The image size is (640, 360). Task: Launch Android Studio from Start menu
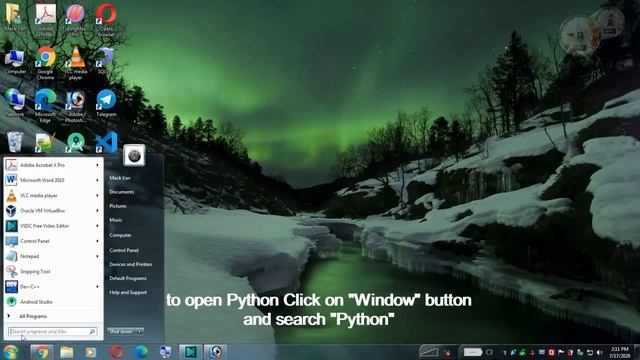click(x=53, y=302)
